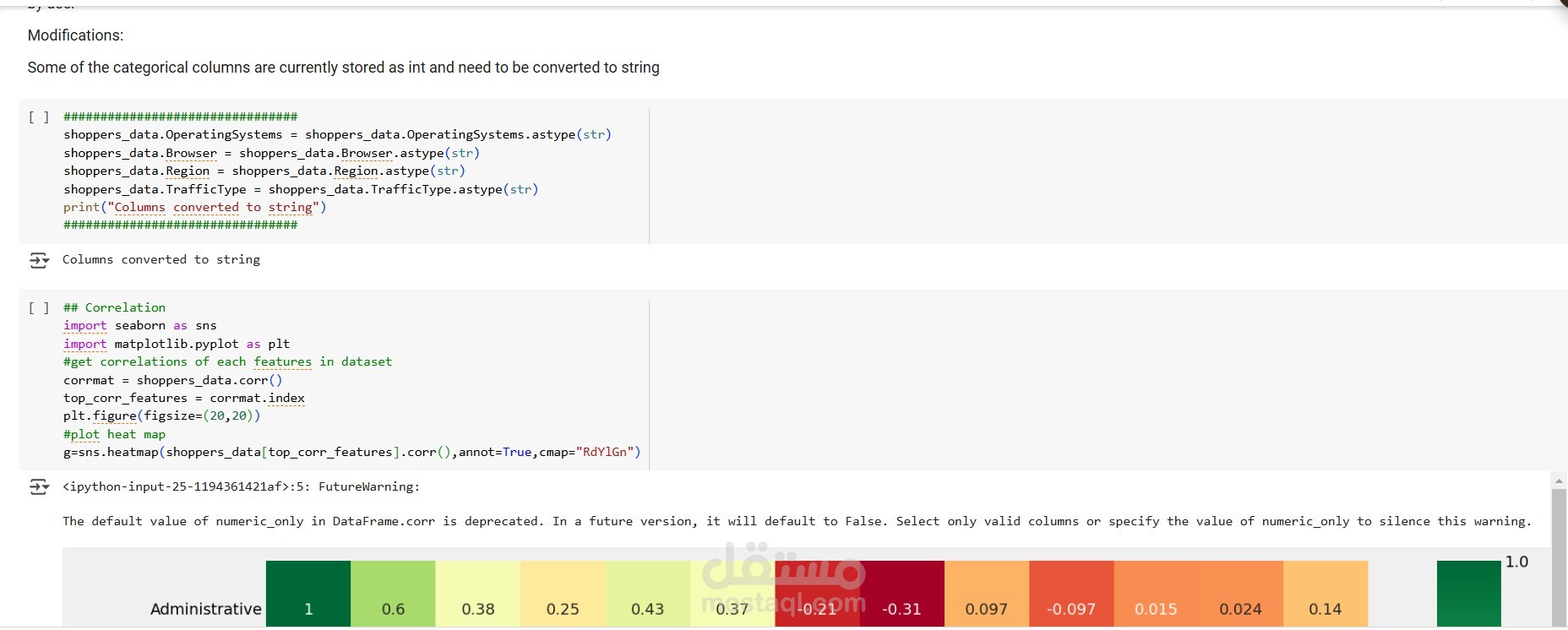Click the print("Columns converted to string") line
Image resolution: width=1568 pixels, height=630 pixels.
click(194, 208)
